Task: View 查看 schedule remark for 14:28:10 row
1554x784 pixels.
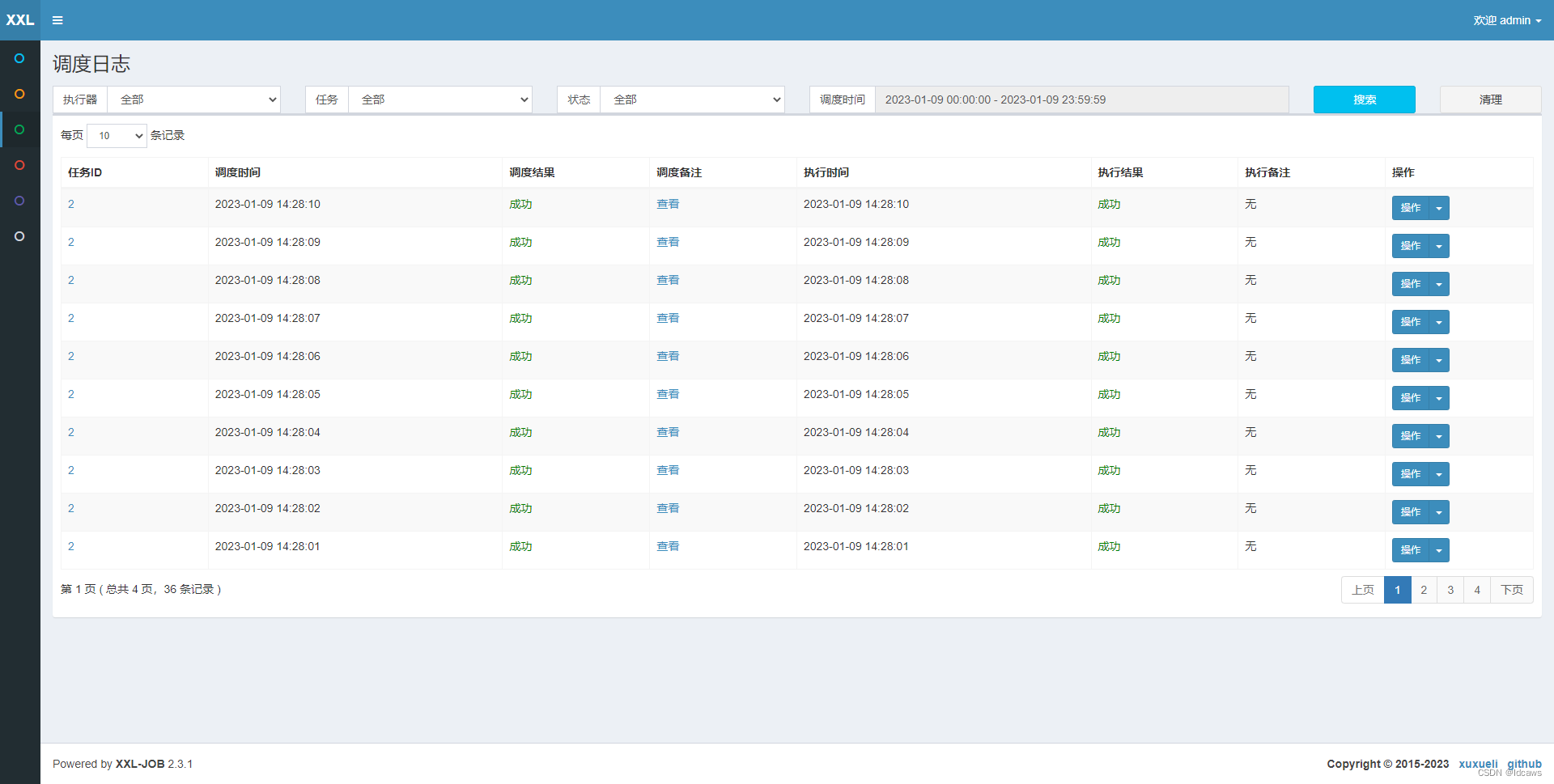Action: [668, 204]
